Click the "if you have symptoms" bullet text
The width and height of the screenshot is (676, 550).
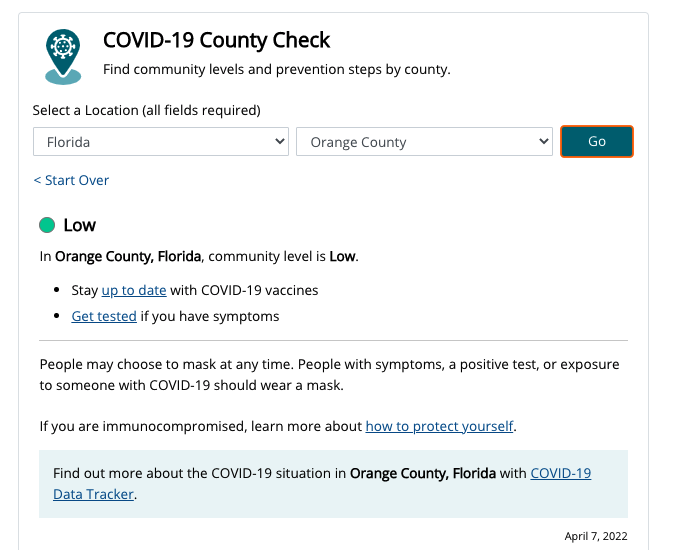pyautogui.click(x=210, y=316)
